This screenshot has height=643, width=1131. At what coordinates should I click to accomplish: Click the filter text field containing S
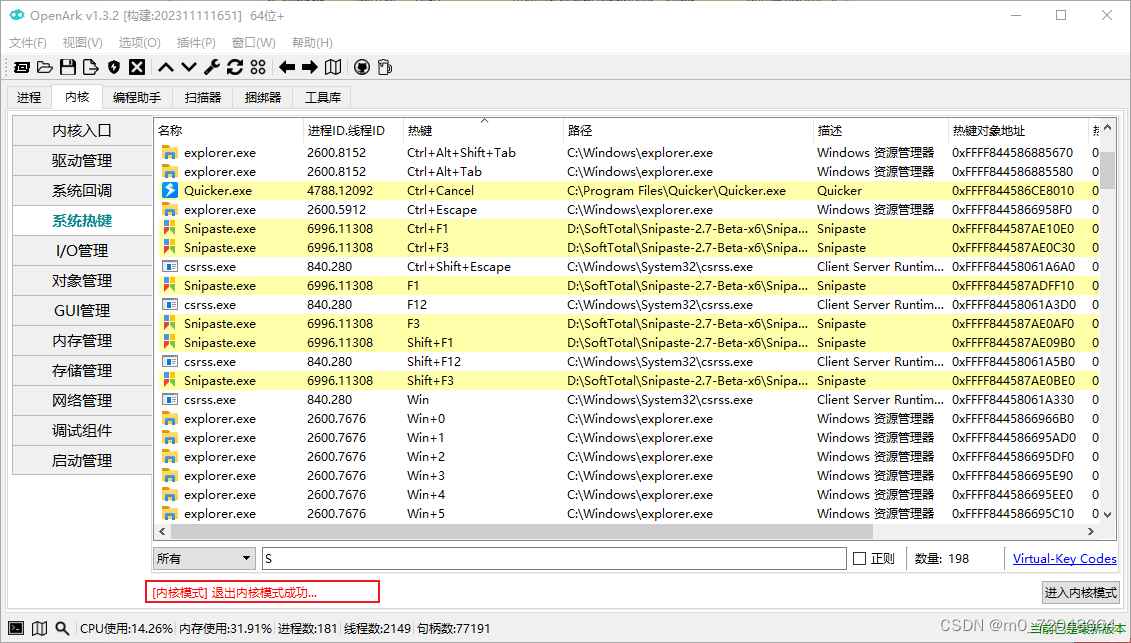[554, 559]
